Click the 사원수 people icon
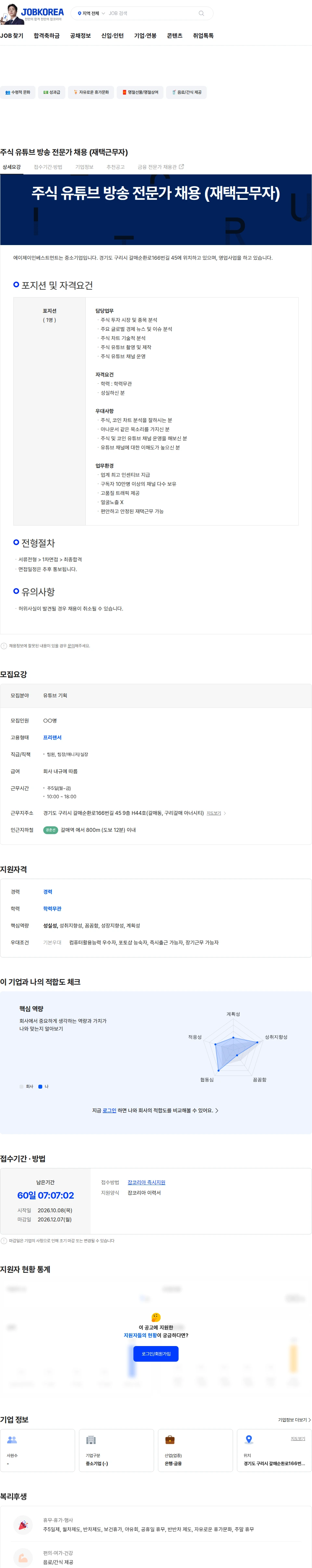Image resolution: width=312 pixels, height=1568 pixels. click(x=12, y=1440)
